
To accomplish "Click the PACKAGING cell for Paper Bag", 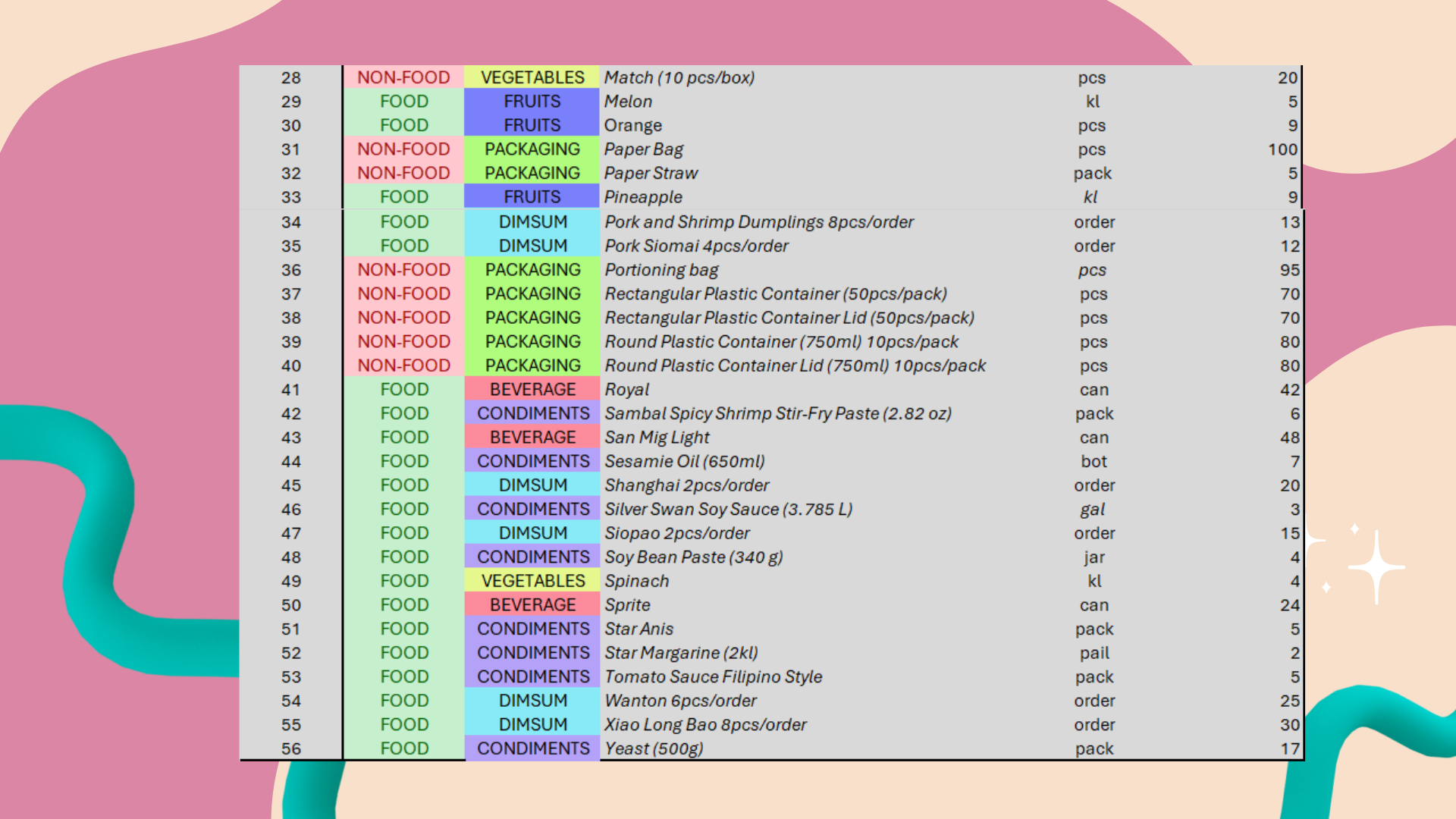I will coord(531,149).
